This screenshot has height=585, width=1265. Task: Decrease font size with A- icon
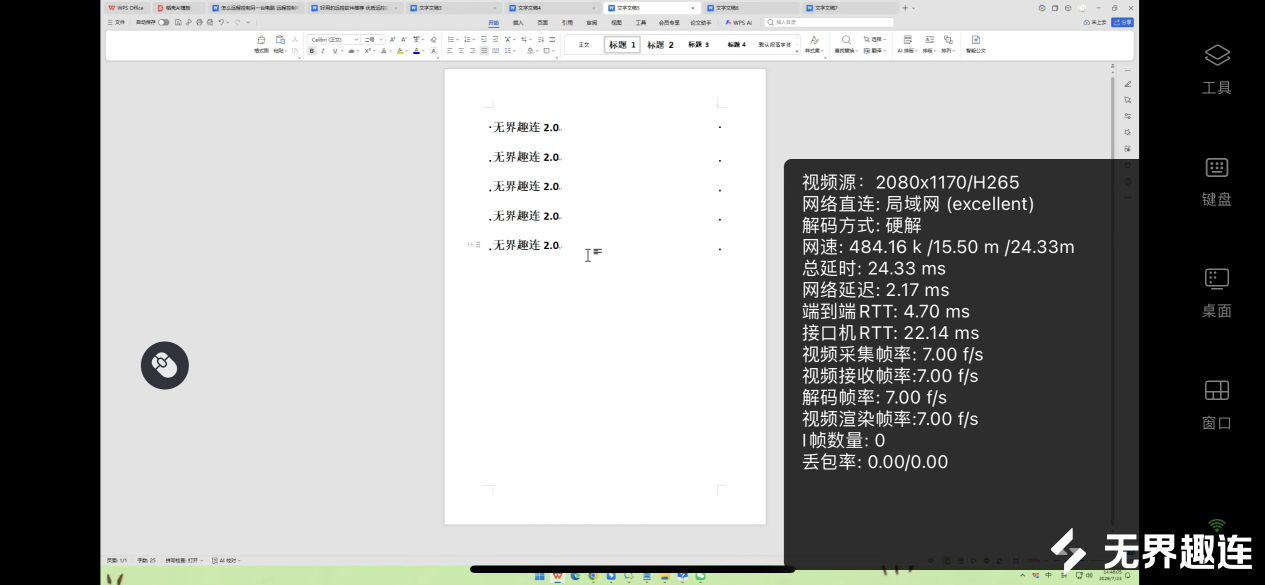tap(404, 40)
